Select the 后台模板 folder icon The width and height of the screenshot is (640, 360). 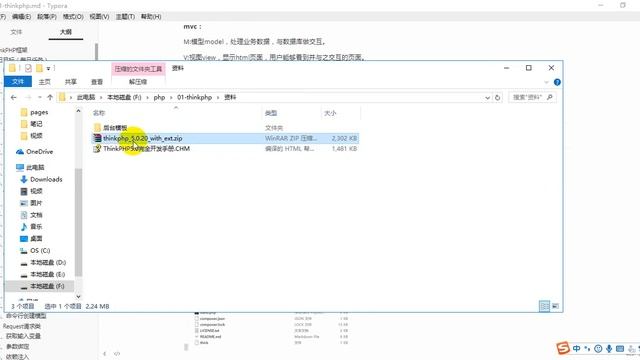tap(97, 127)
